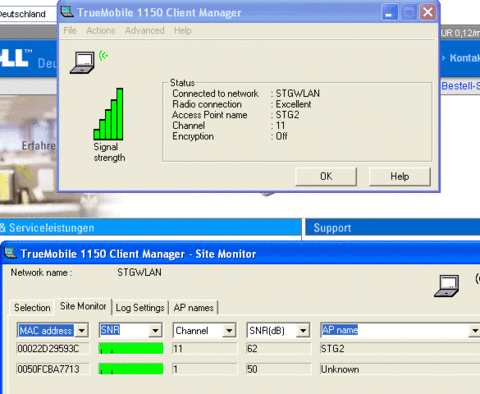480x394 pixels.
Task: Click Encryption Off status value
Action: point(281,136)
